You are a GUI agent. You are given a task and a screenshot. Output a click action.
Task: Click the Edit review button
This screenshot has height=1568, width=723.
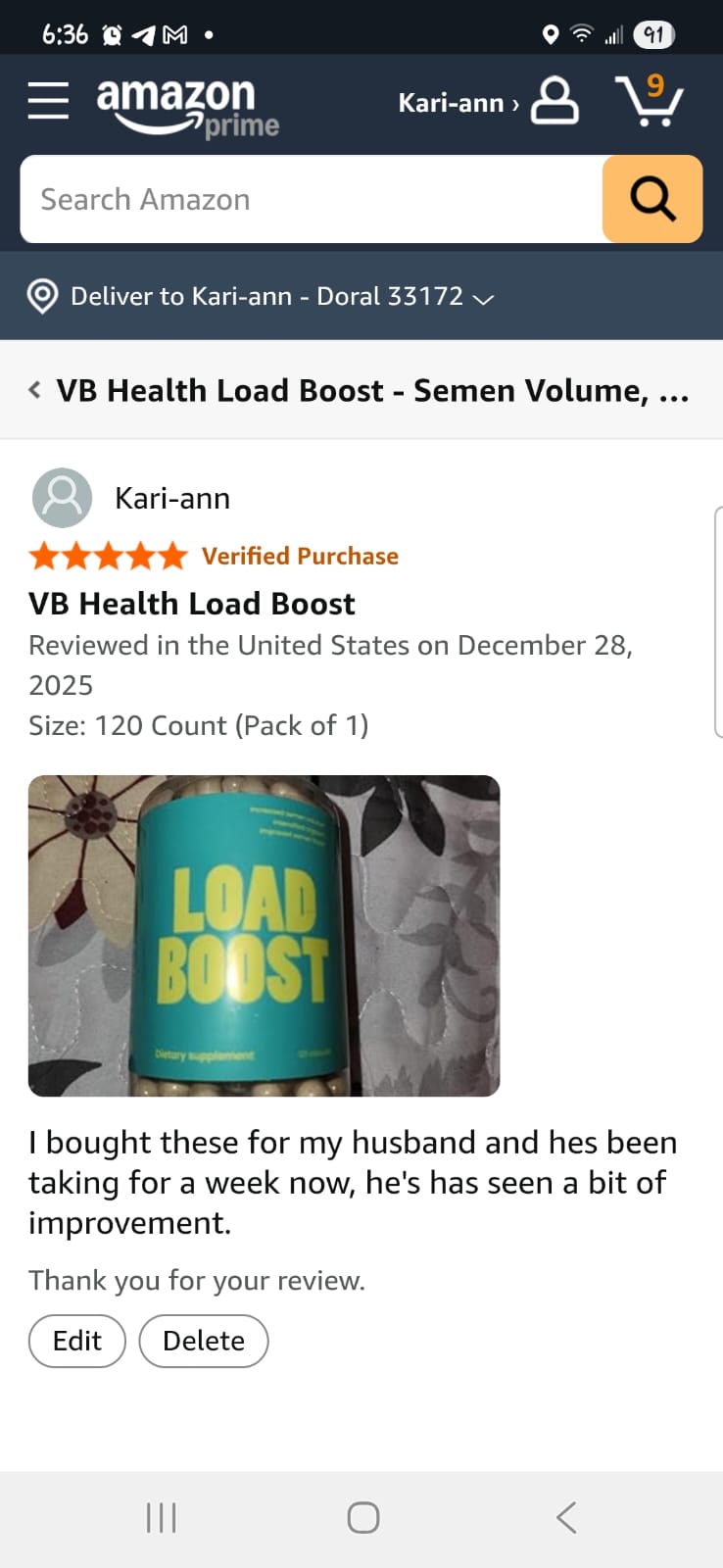point(77,1341)
